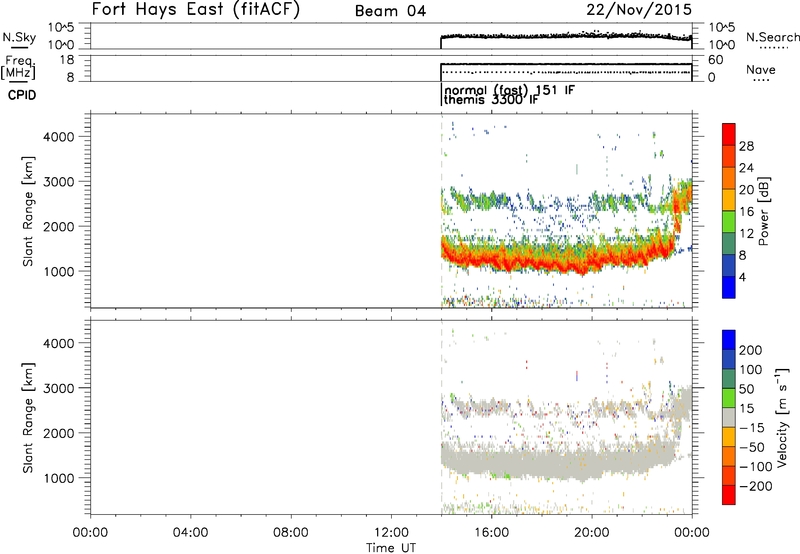The image size is (800, 554).
Task: Click the 'Time UT' axis title
Action: [391, 548]
